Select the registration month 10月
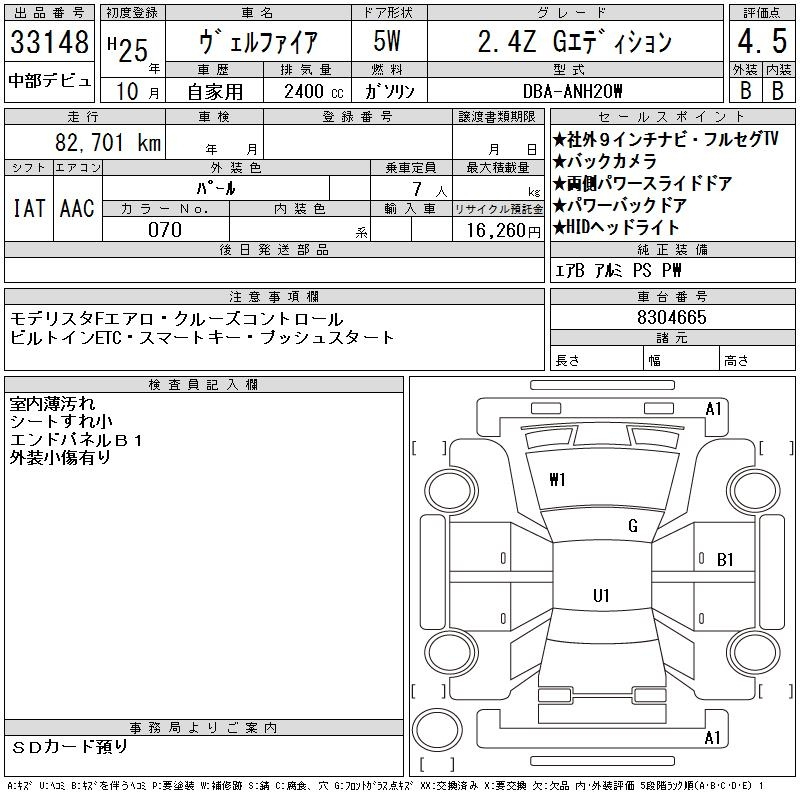Image resolution: width=800 pixels, height=800 pixels. pyautogui.click(x=137, y=92)
